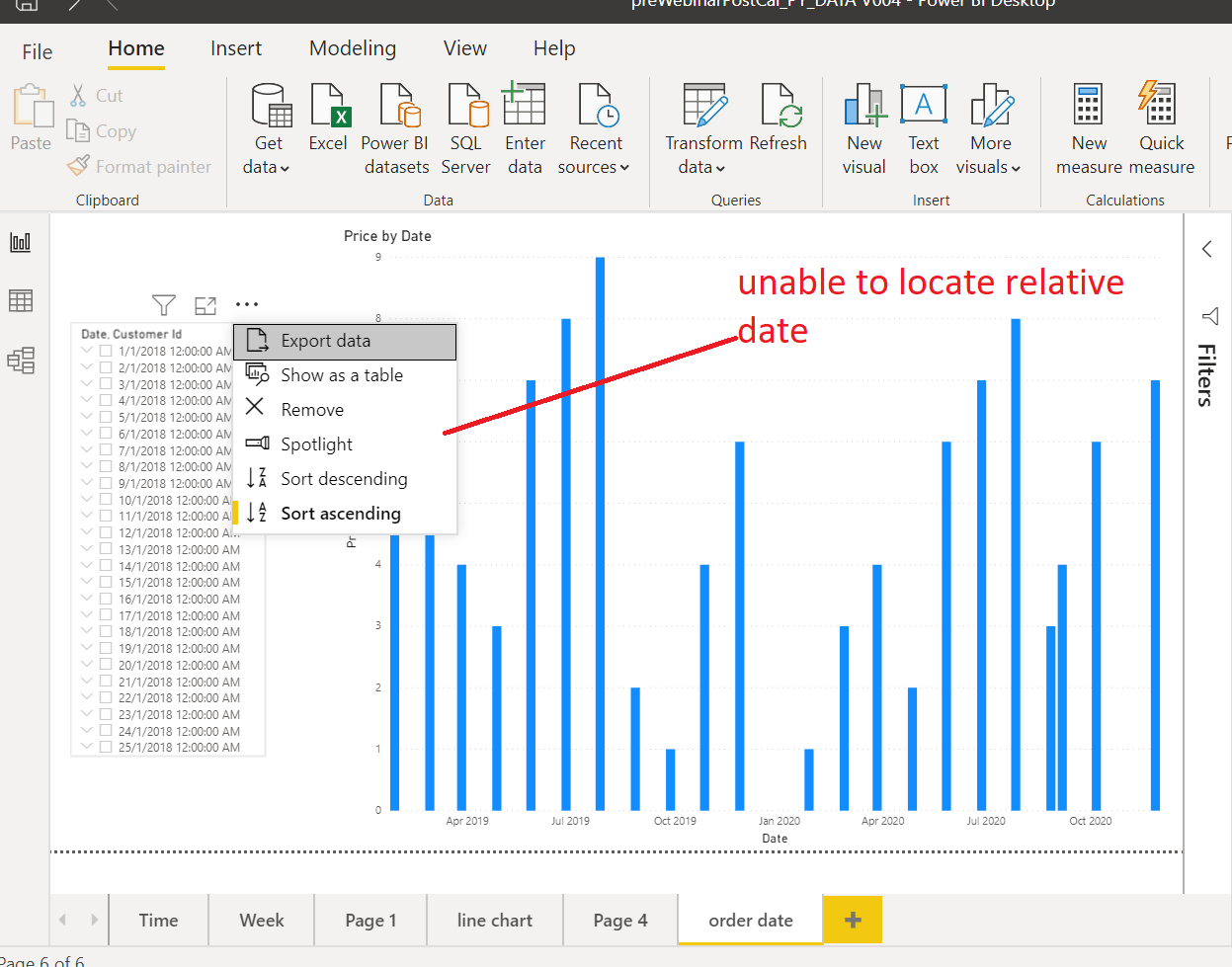Check the 5/1/2018 slicer checkbox

coord(106,417)
